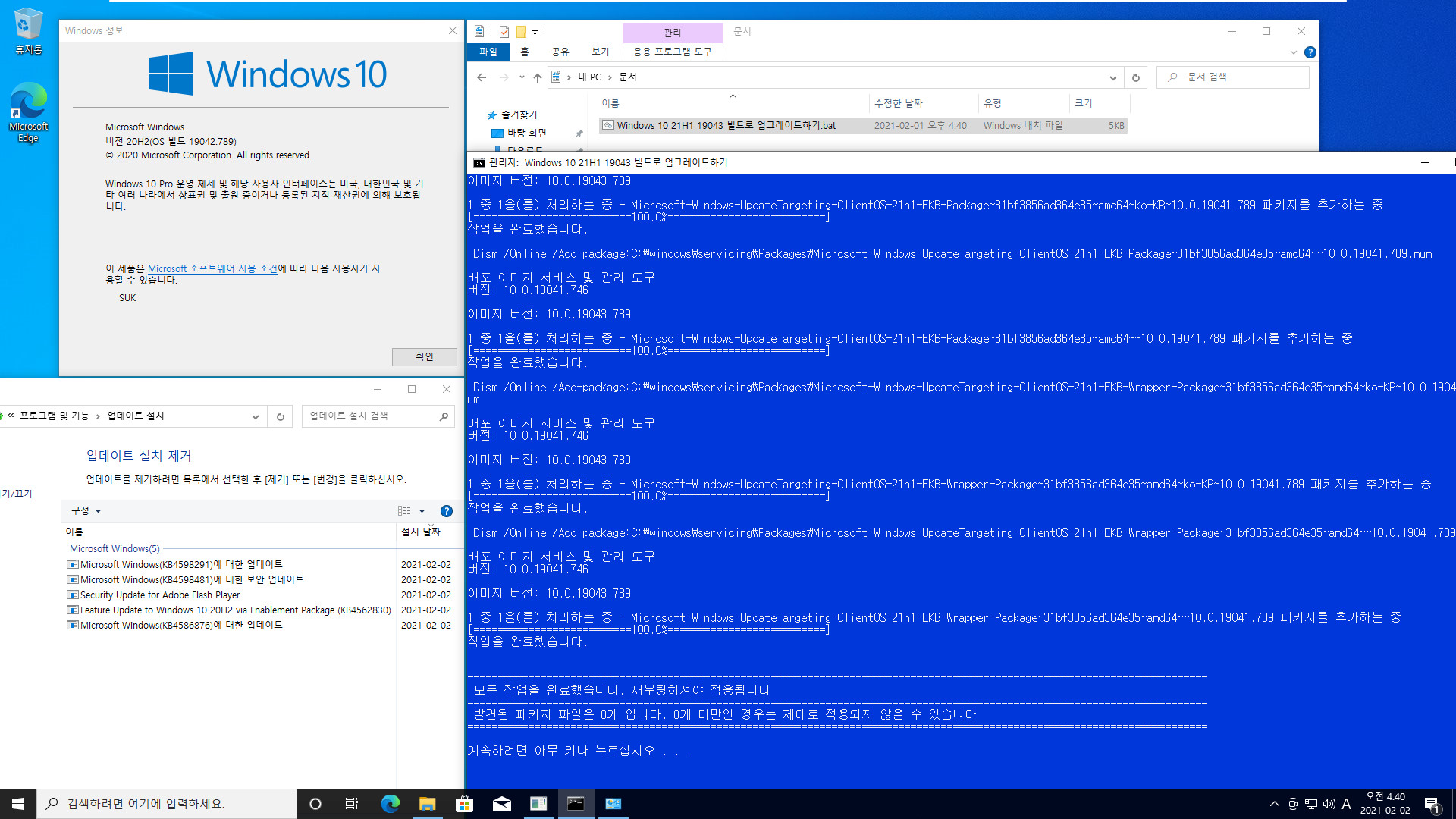Open Task View from the taskbar
The height and width of the screenshot is (819, 1456).
(x=352, y=804)
